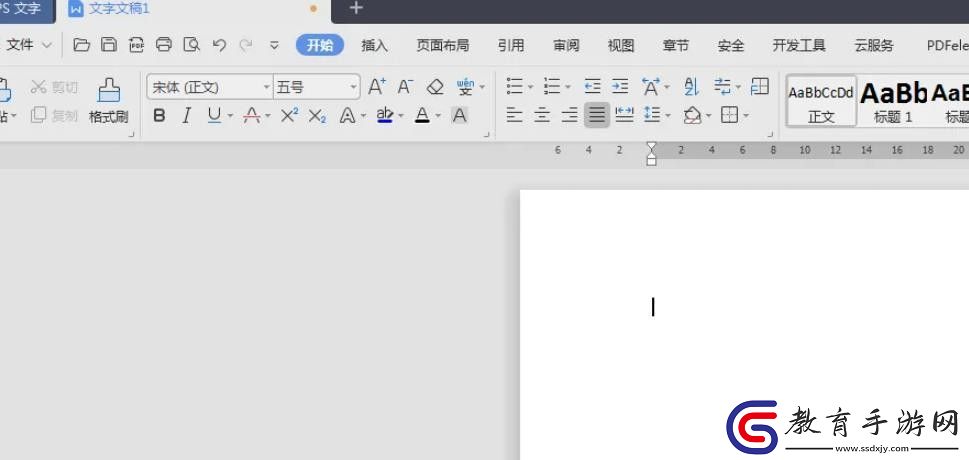Switch to the 章节 ribbon tab
The image size is (969, 460).
click(675, 45)
